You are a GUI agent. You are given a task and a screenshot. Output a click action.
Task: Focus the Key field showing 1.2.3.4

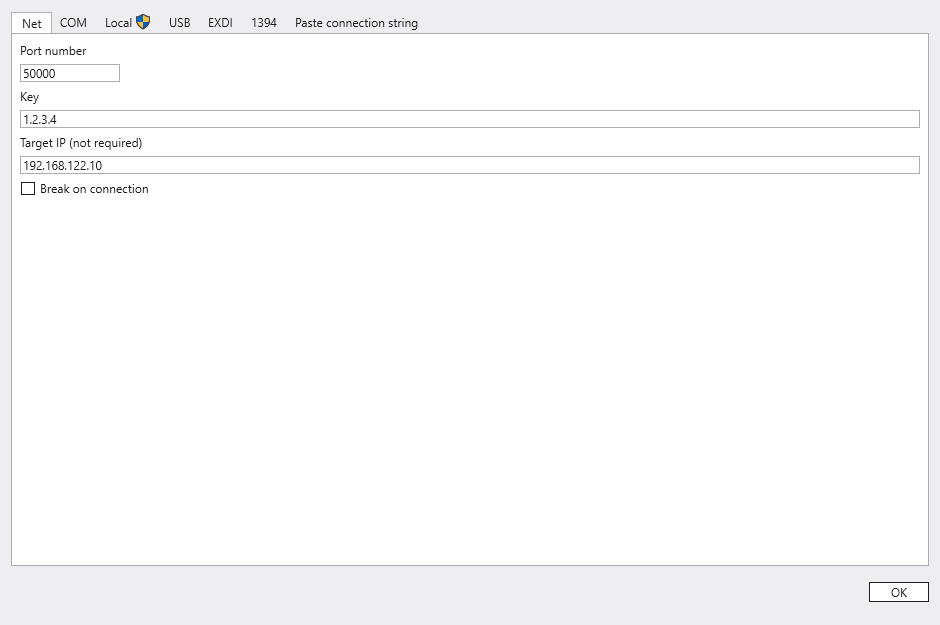469,119
